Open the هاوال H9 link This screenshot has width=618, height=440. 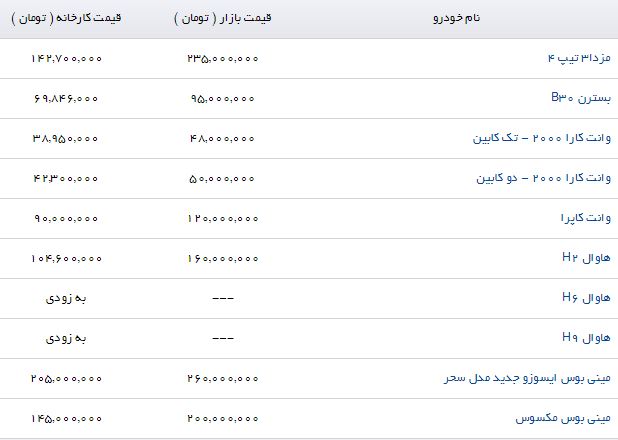click(x=586, y=337)
